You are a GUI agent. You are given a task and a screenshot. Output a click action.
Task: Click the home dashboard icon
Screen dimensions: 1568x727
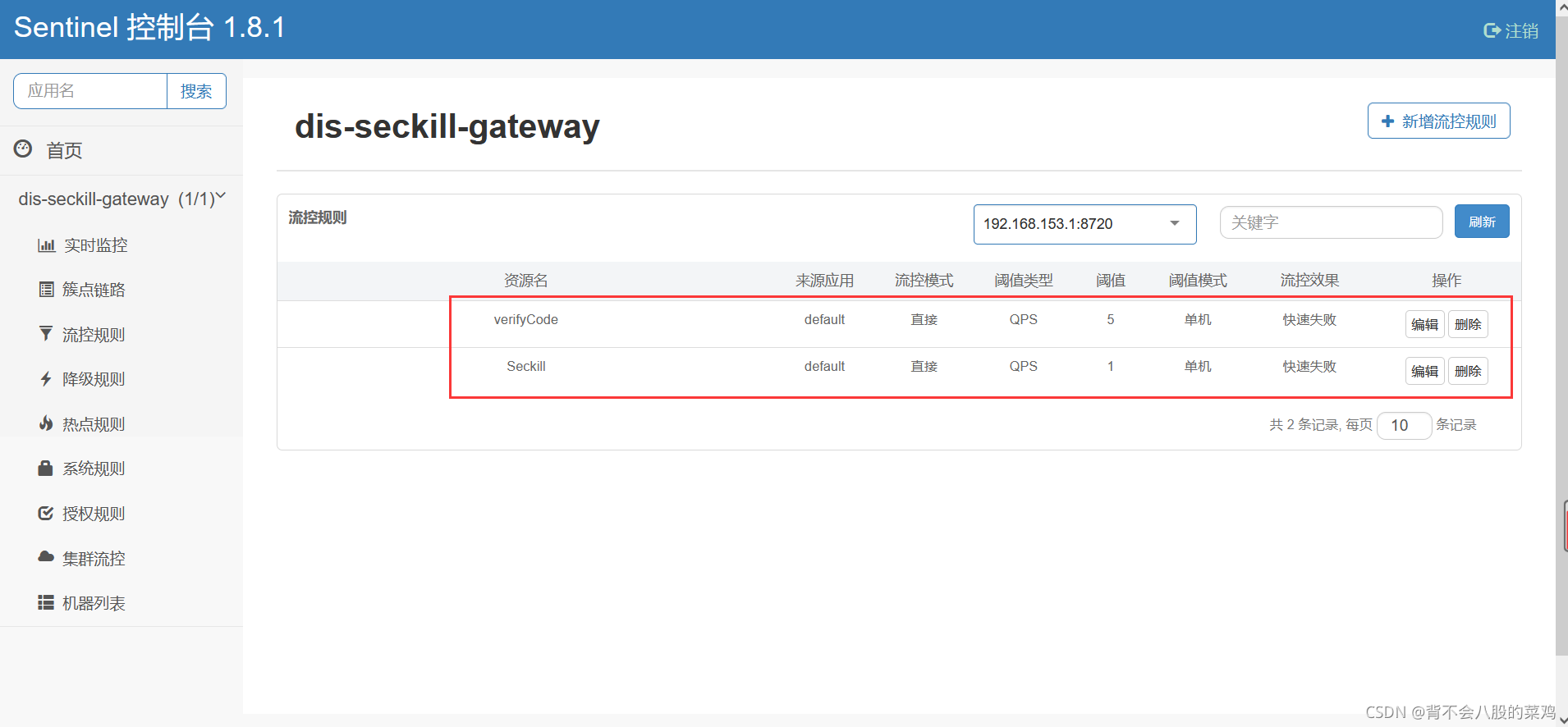coord(23,149)
